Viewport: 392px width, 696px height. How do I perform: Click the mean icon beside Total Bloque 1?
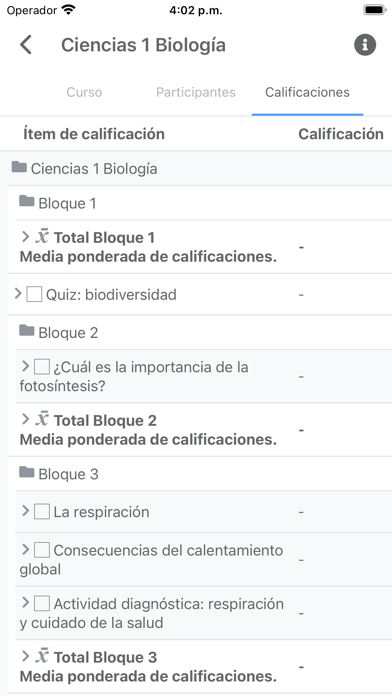[42, 237]
